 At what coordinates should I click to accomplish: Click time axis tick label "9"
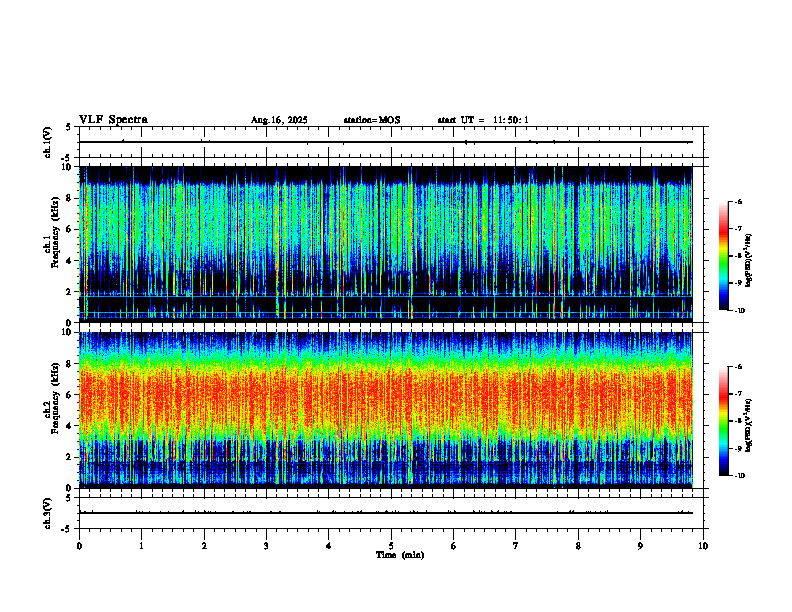[640, 546]
